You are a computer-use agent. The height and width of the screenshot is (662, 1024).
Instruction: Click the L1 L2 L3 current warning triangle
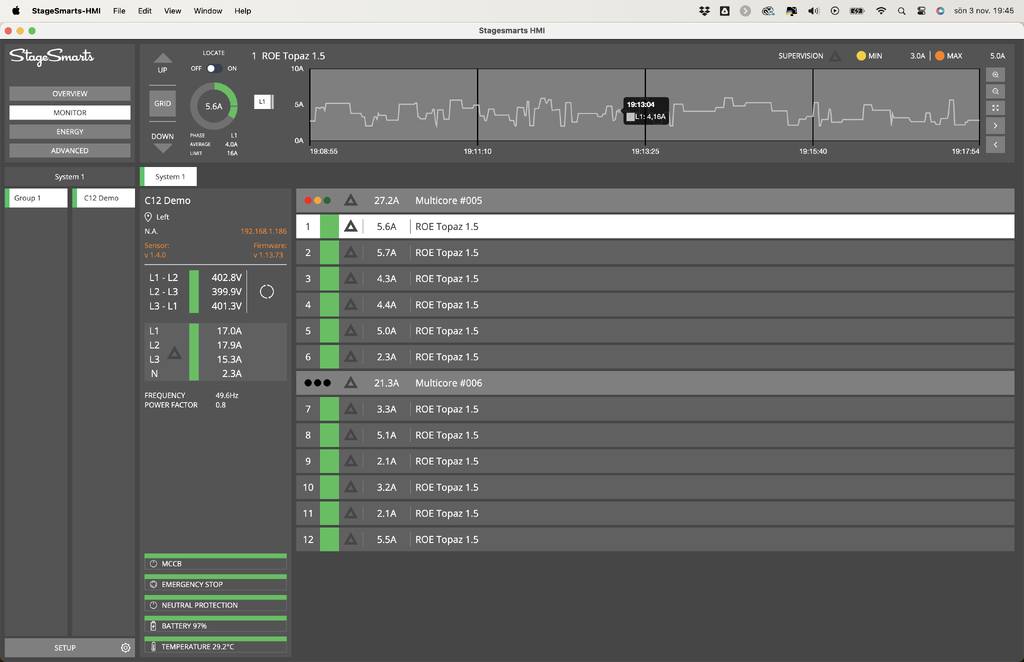point(174,353)
